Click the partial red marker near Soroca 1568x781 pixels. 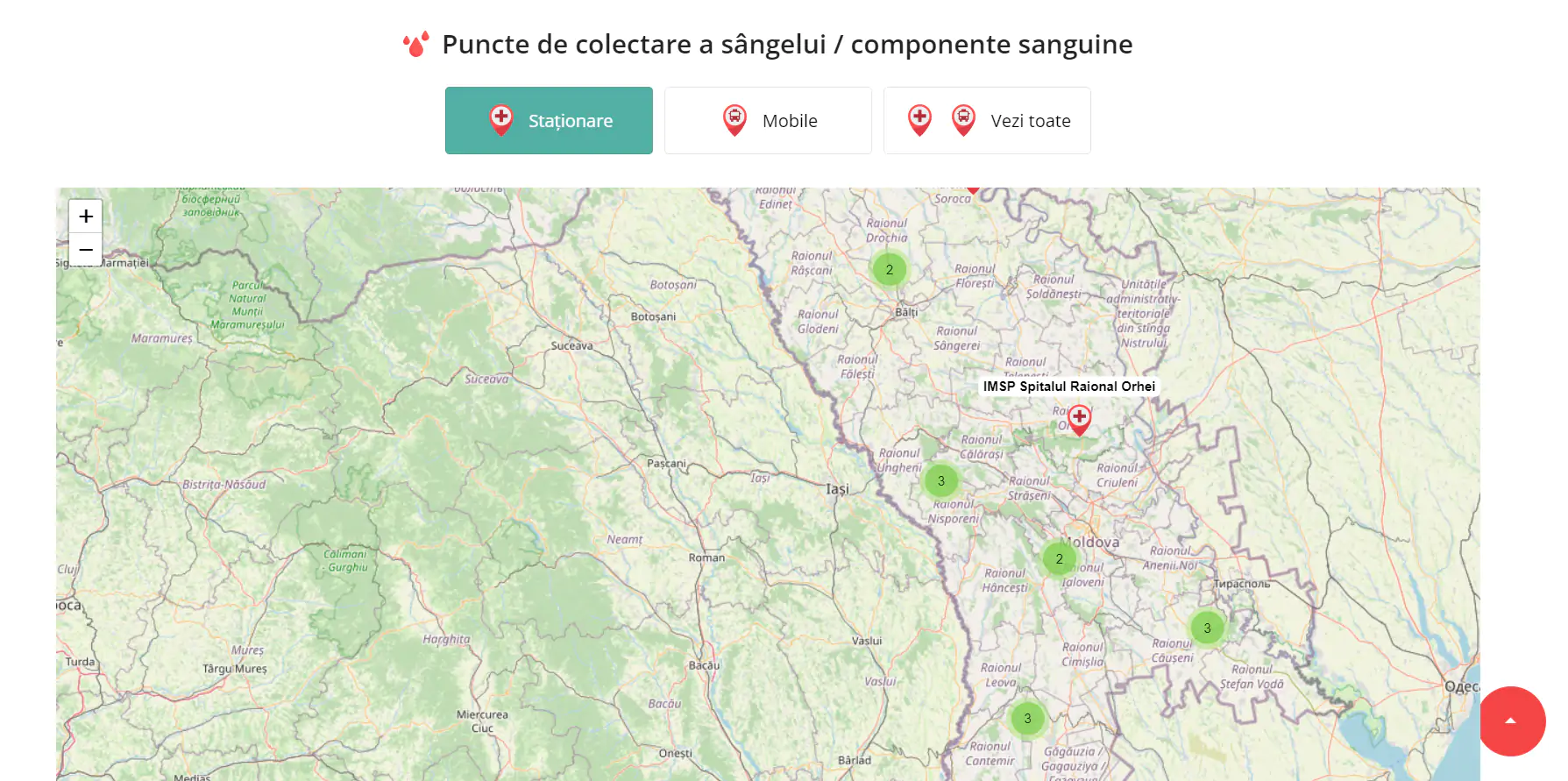[x=973, y=190]
